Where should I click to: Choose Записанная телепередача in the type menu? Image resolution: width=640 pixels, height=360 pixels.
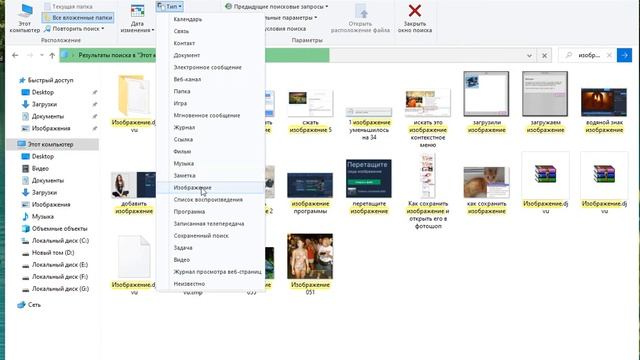(211, 224)
